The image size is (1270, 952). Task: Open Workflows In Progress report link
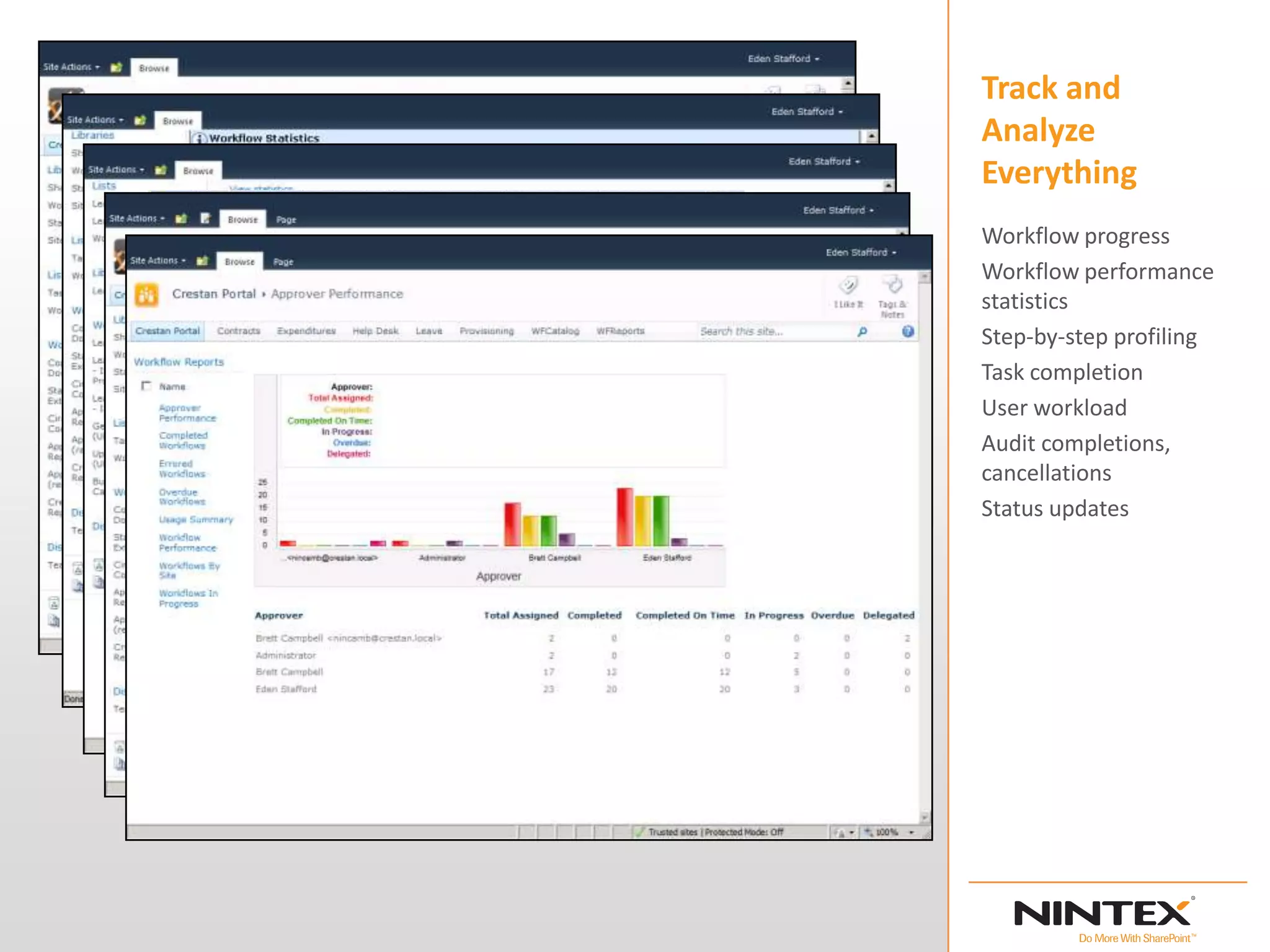[x=189, y=599]
